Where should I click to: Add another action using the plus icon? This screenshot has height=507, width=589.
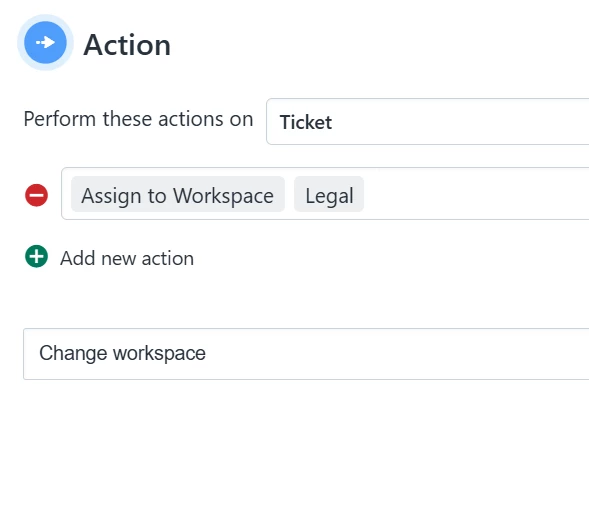click(36, 257)
